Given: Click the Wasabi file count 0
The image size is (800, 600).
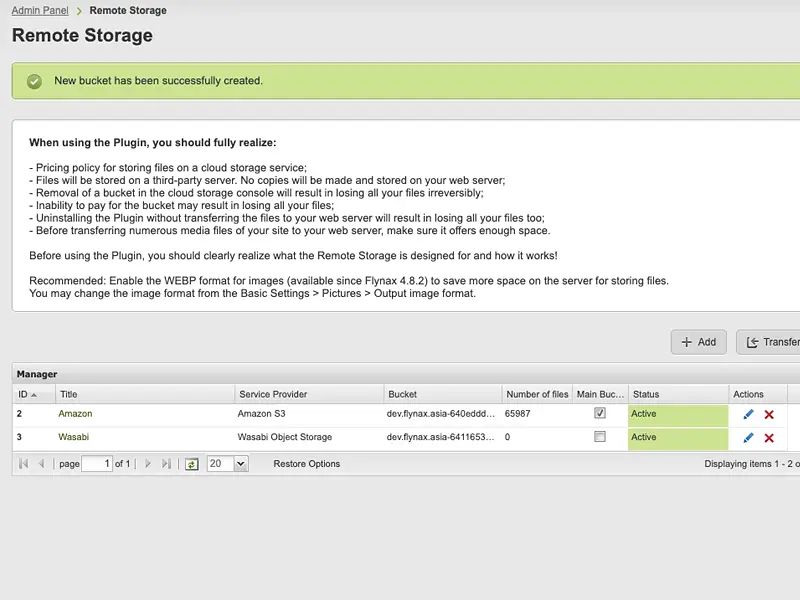Looking at the screenshot, I should click(x=508, y=437).
